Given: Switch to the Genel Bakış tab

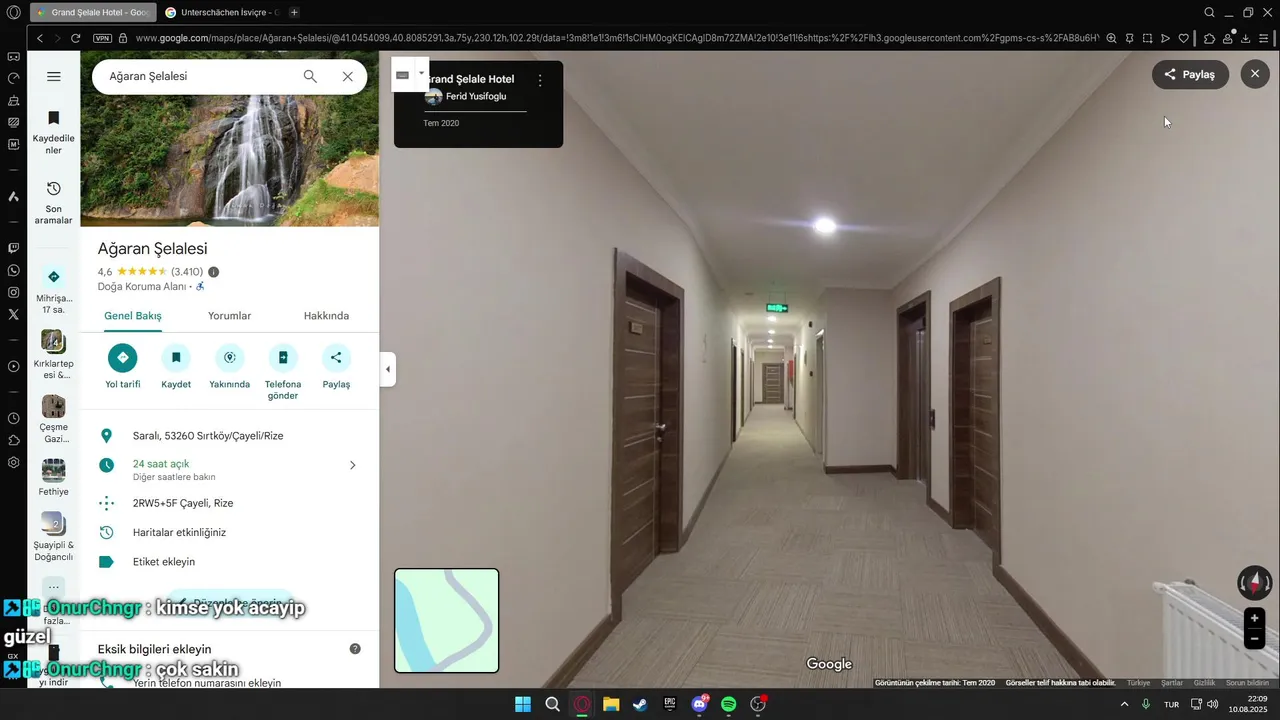Looking at the screenshot, I should 133,316.
